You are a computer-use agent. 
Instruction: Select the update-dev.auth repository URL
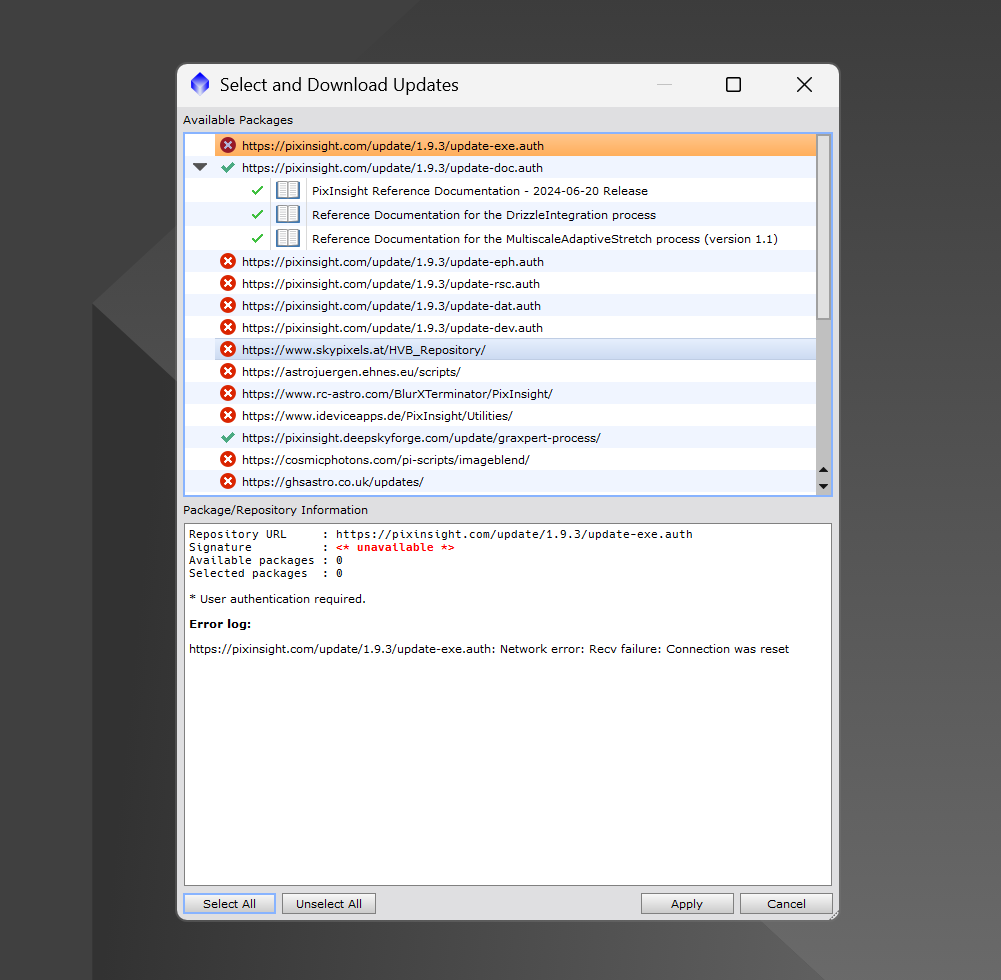pyautogui.click(x=392, y=328)
